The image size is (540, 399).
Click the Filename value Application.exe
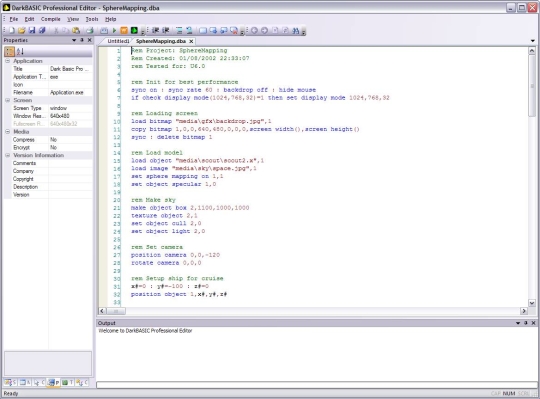click(x=70, y=92)
